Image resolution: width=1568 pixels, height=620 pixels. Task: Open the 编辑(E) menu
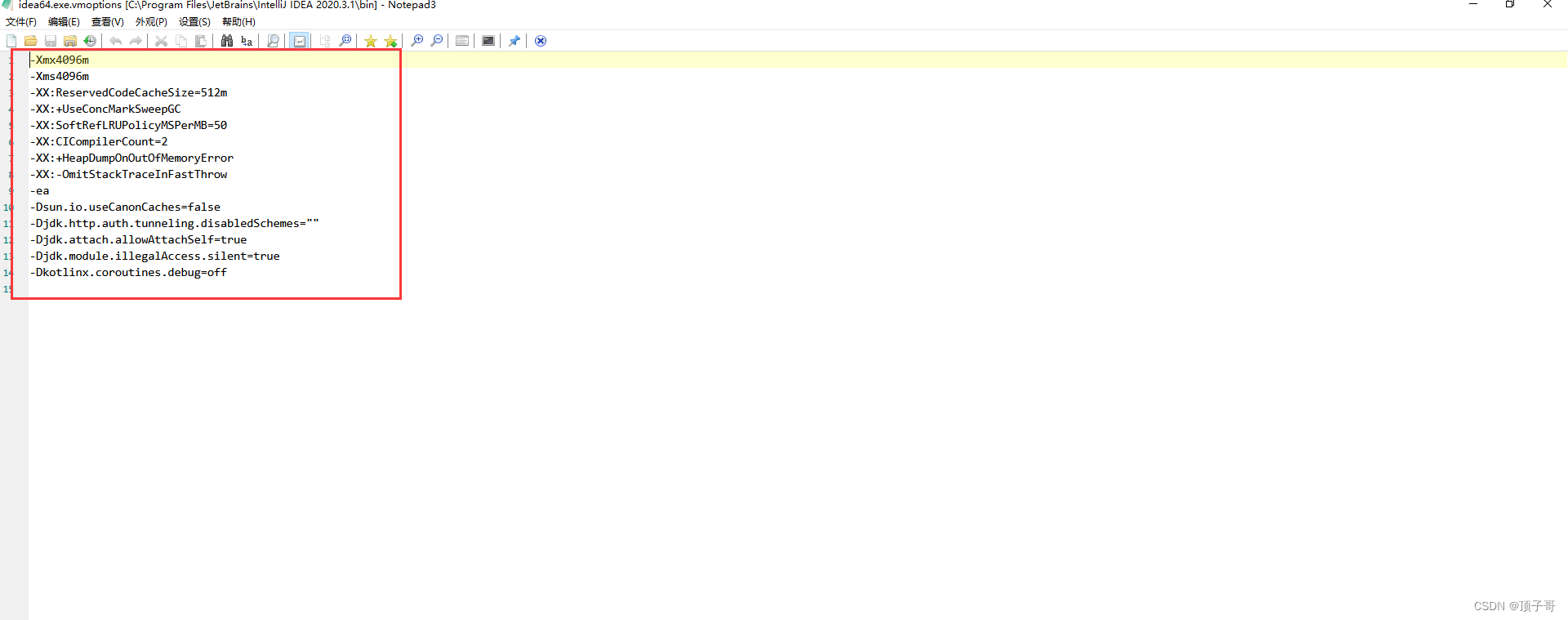tap(64, 22)
